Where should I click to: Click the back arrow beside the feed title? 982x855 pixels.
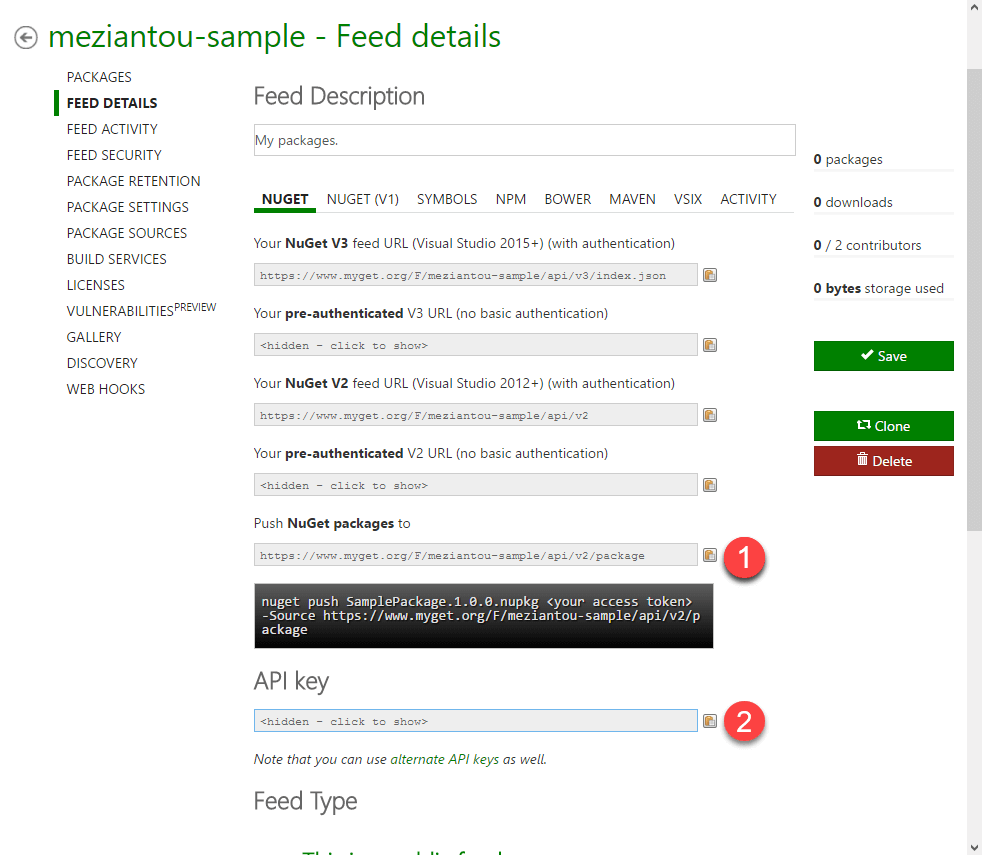pyautogui.click(x=26, y=38)
